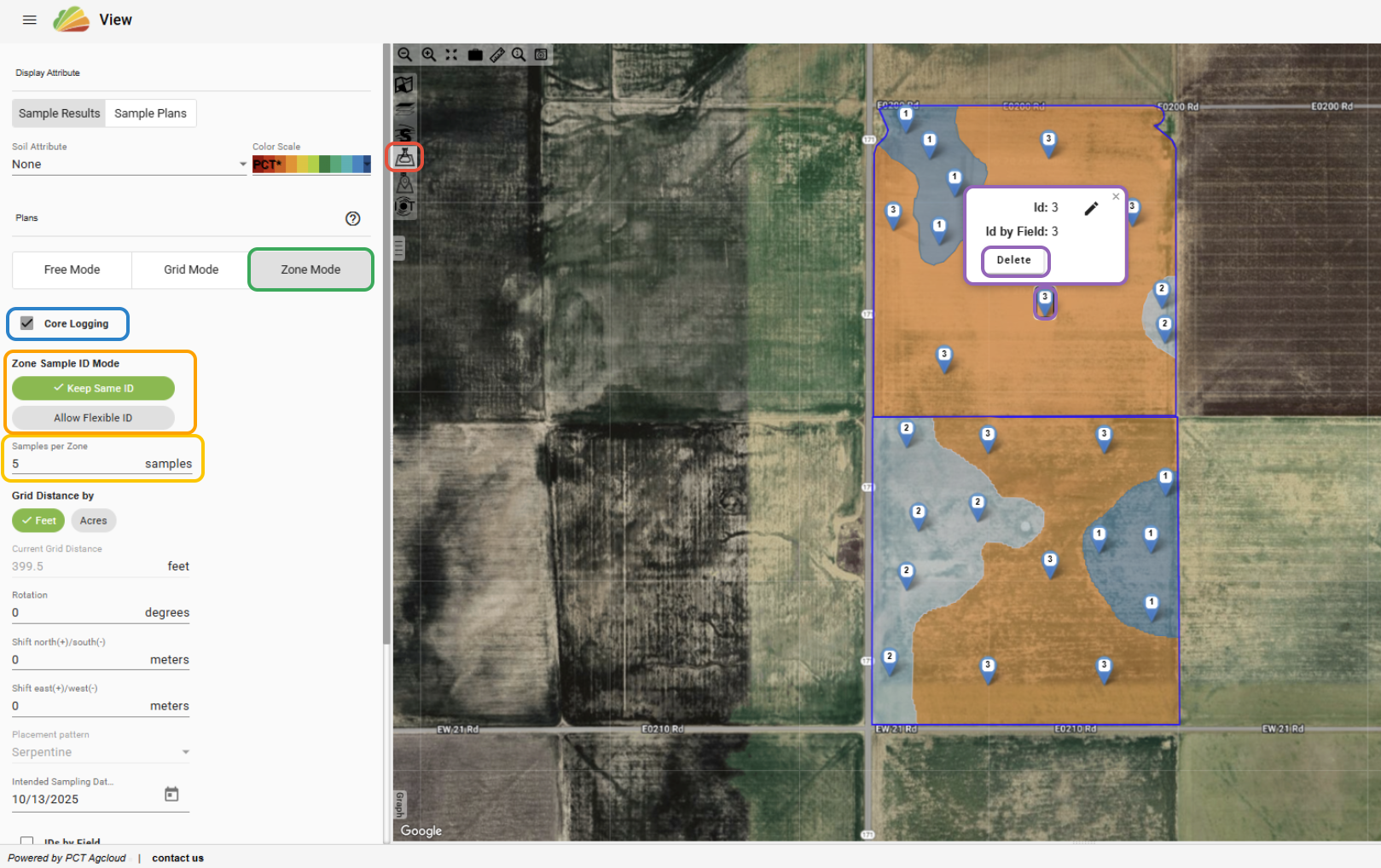Tick the IDs by Field checkbox
1381x868 pixels.
pyautogui.click(x=27, y=842)
